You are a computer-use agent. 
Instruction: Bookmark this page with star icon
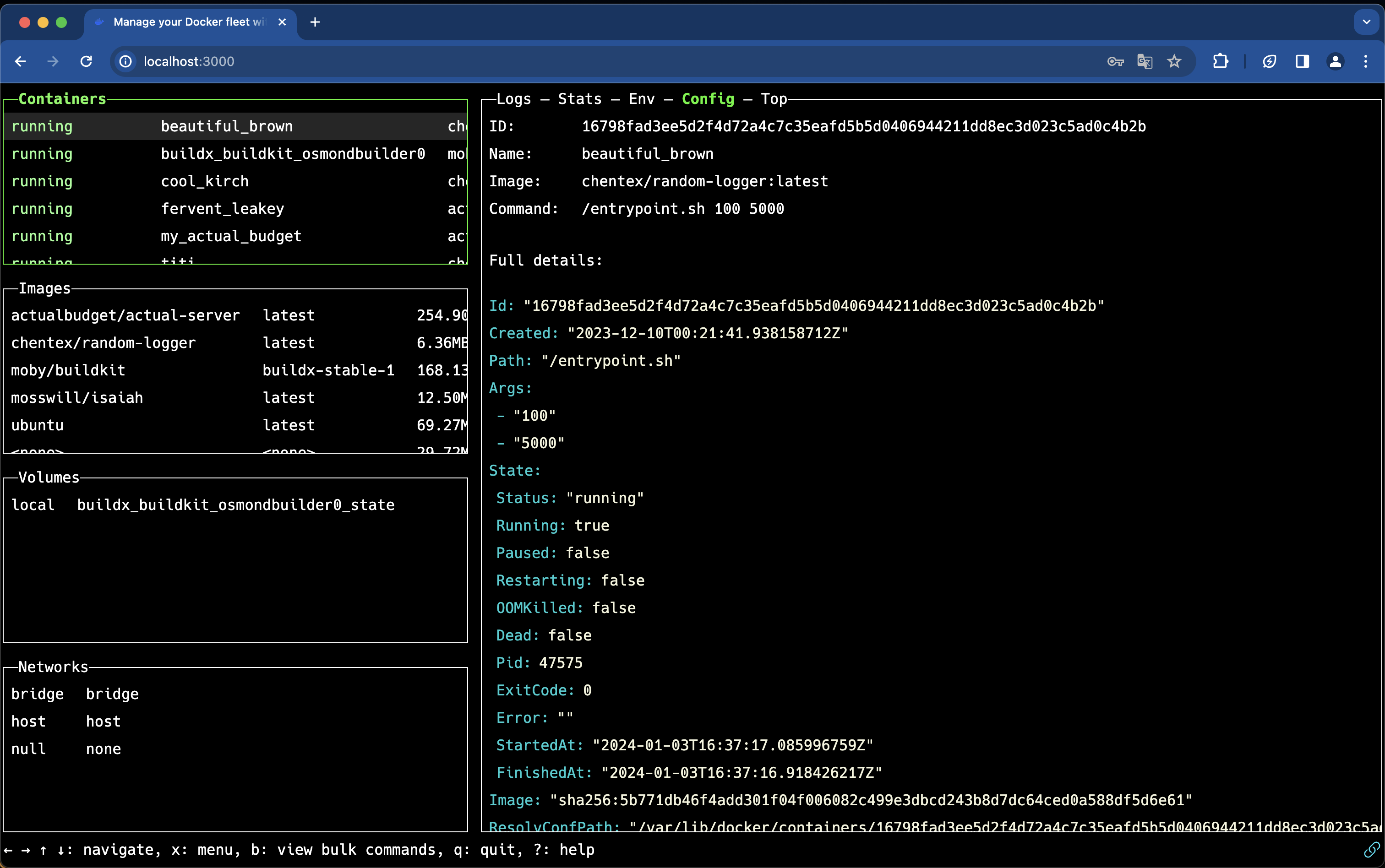(1174, 61)
